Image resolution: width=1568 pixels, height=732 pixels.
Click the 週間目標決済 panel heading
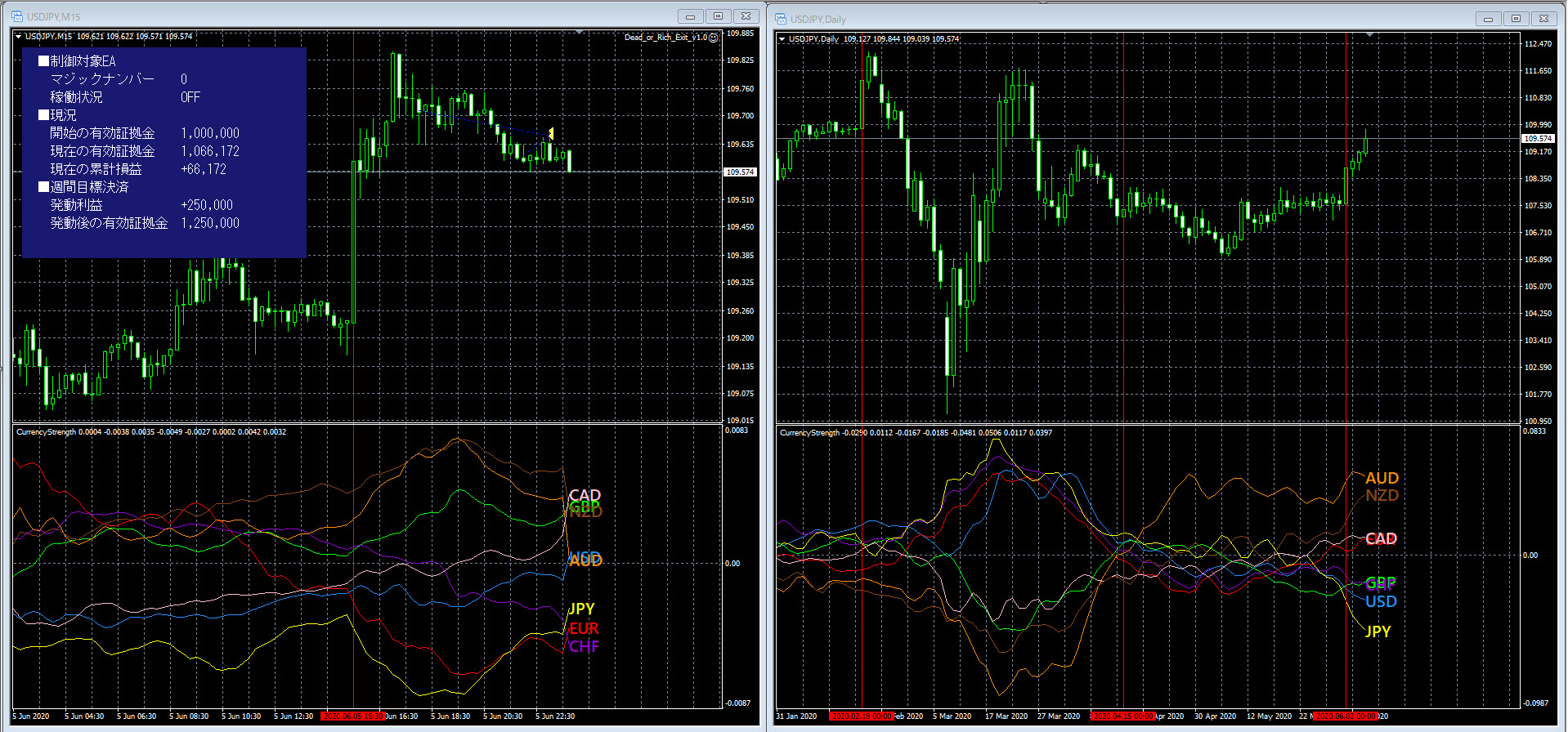tap(83, 187)
